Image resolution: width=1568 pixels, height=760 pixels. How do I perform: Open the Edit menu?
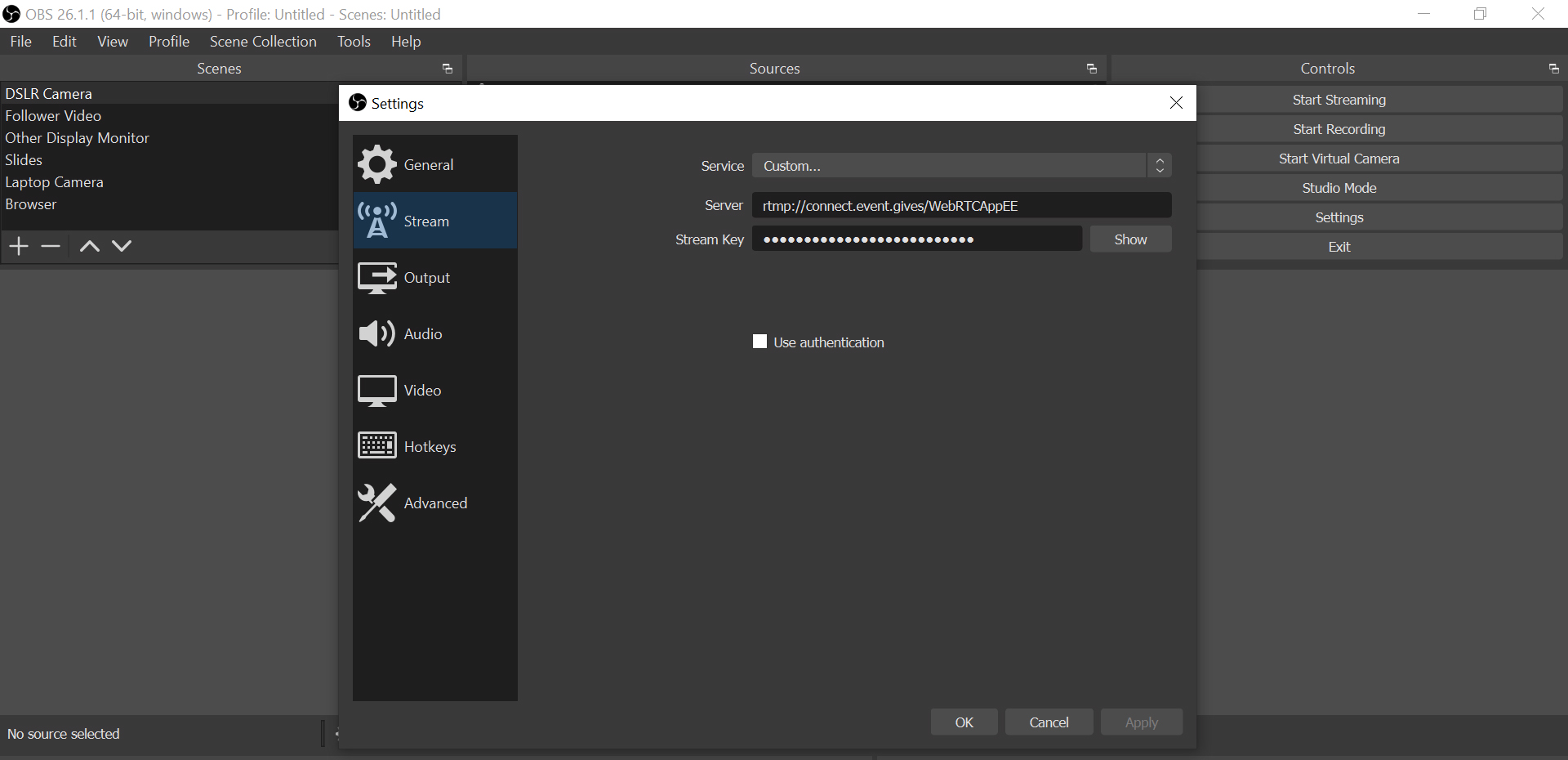click(65, 42)
